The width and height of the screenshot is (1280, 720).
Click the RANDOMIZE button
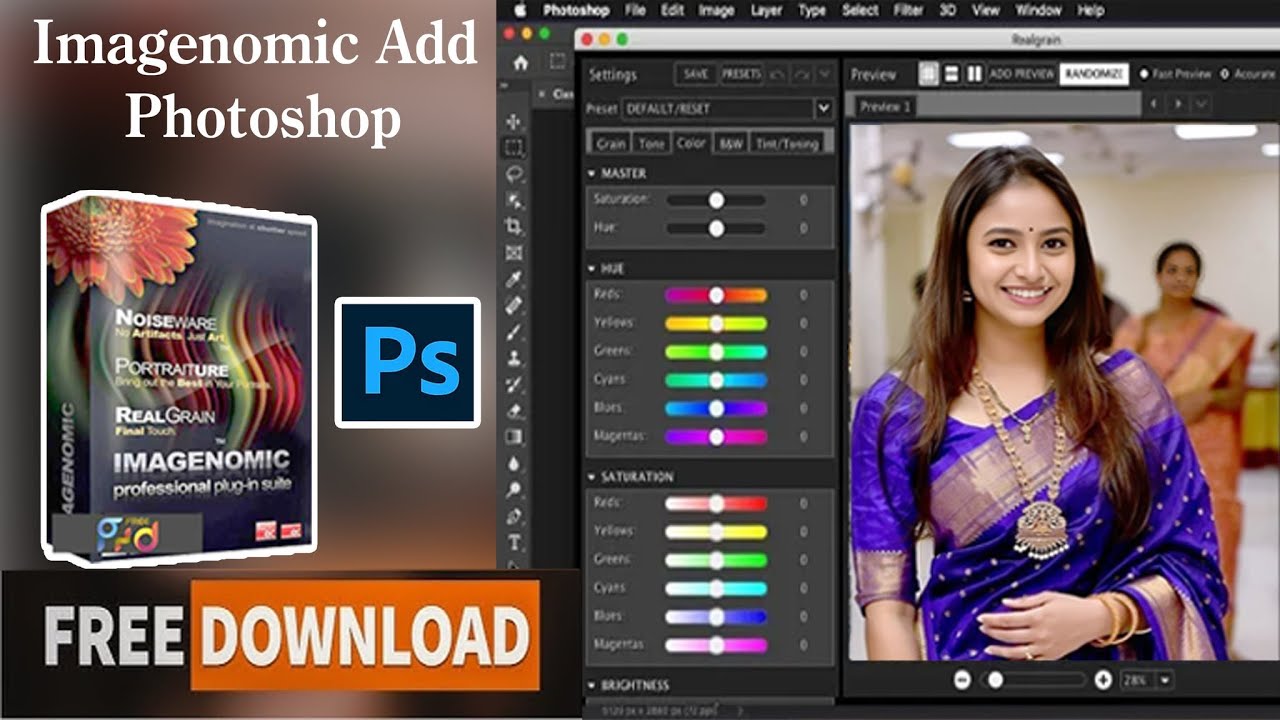coord(1093,74)
